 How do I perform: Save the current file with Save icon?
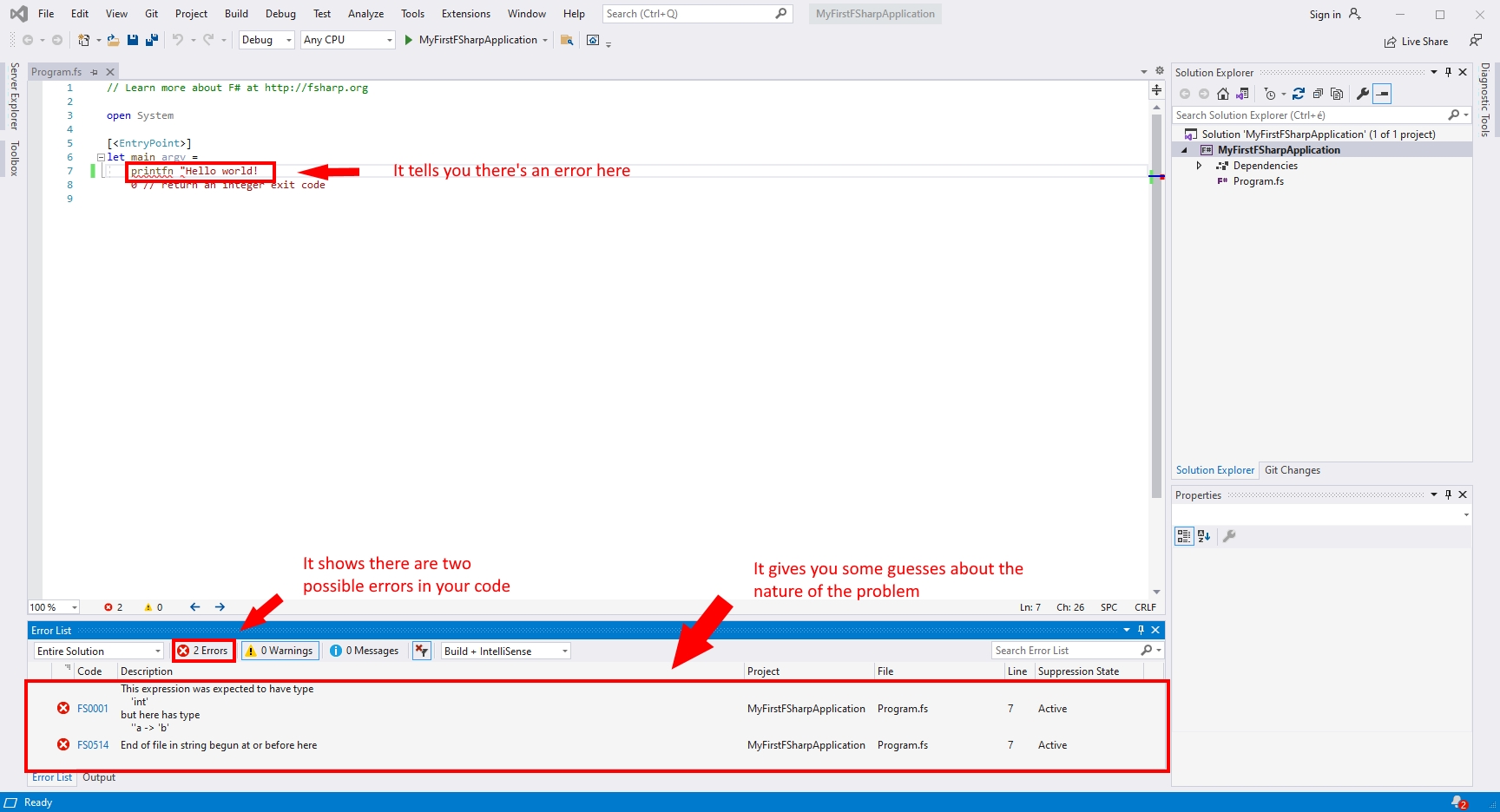pos(133,40)
